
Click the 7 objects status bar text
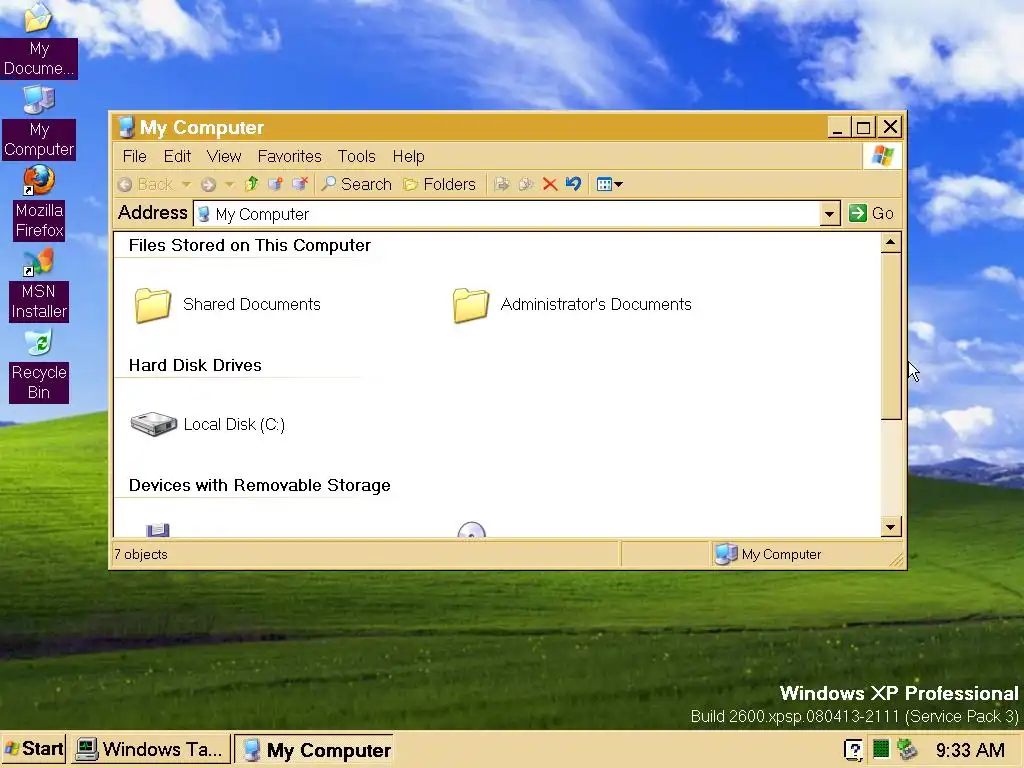pyautogui.click(x=140, y=554)
